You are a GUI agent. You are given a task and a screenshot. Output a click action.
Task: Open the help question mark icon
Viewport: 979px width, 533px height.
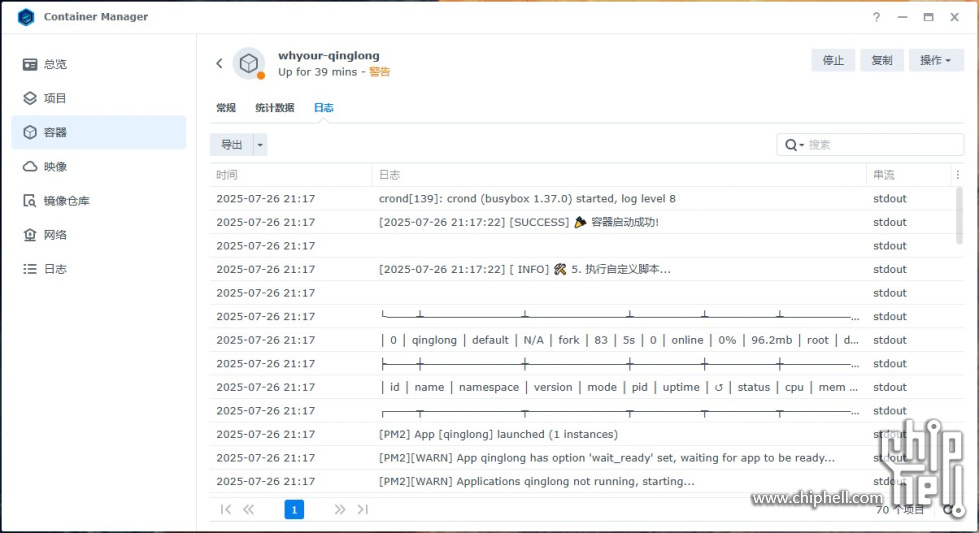876,17
